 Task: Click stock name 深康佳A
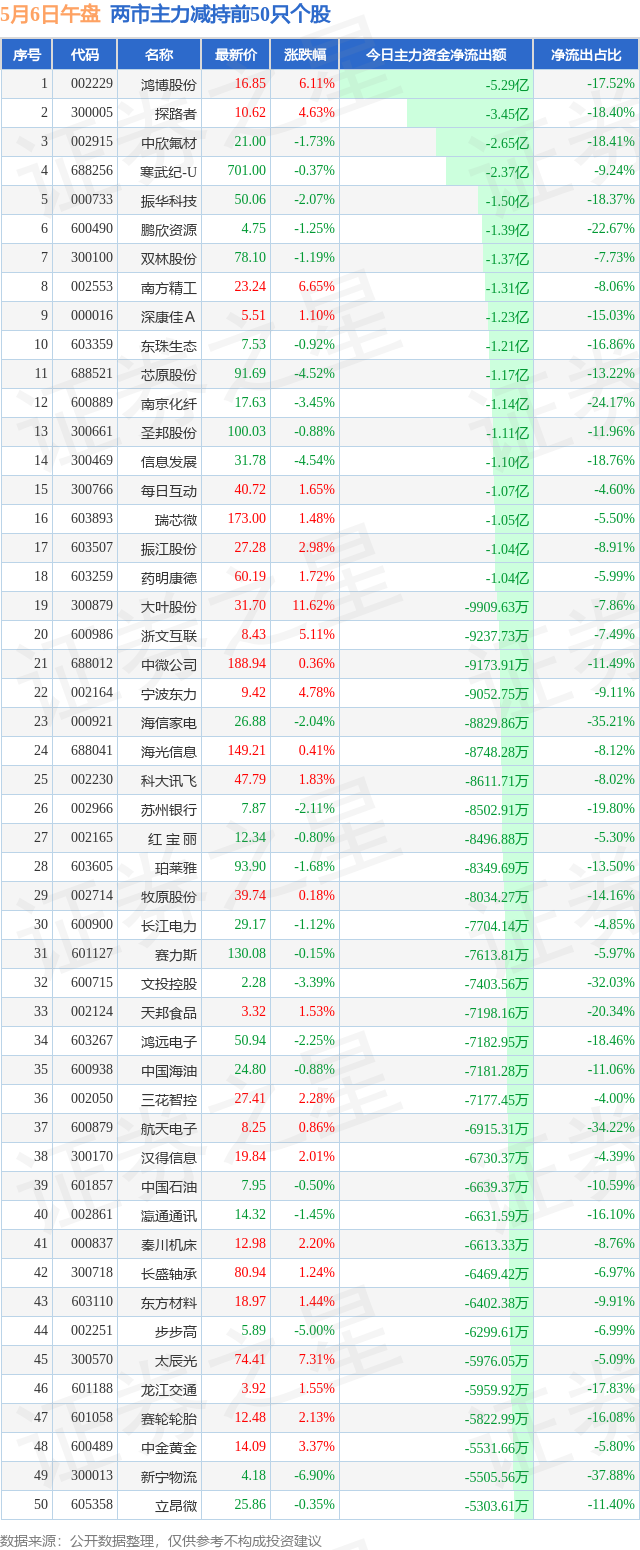point(169,316)
